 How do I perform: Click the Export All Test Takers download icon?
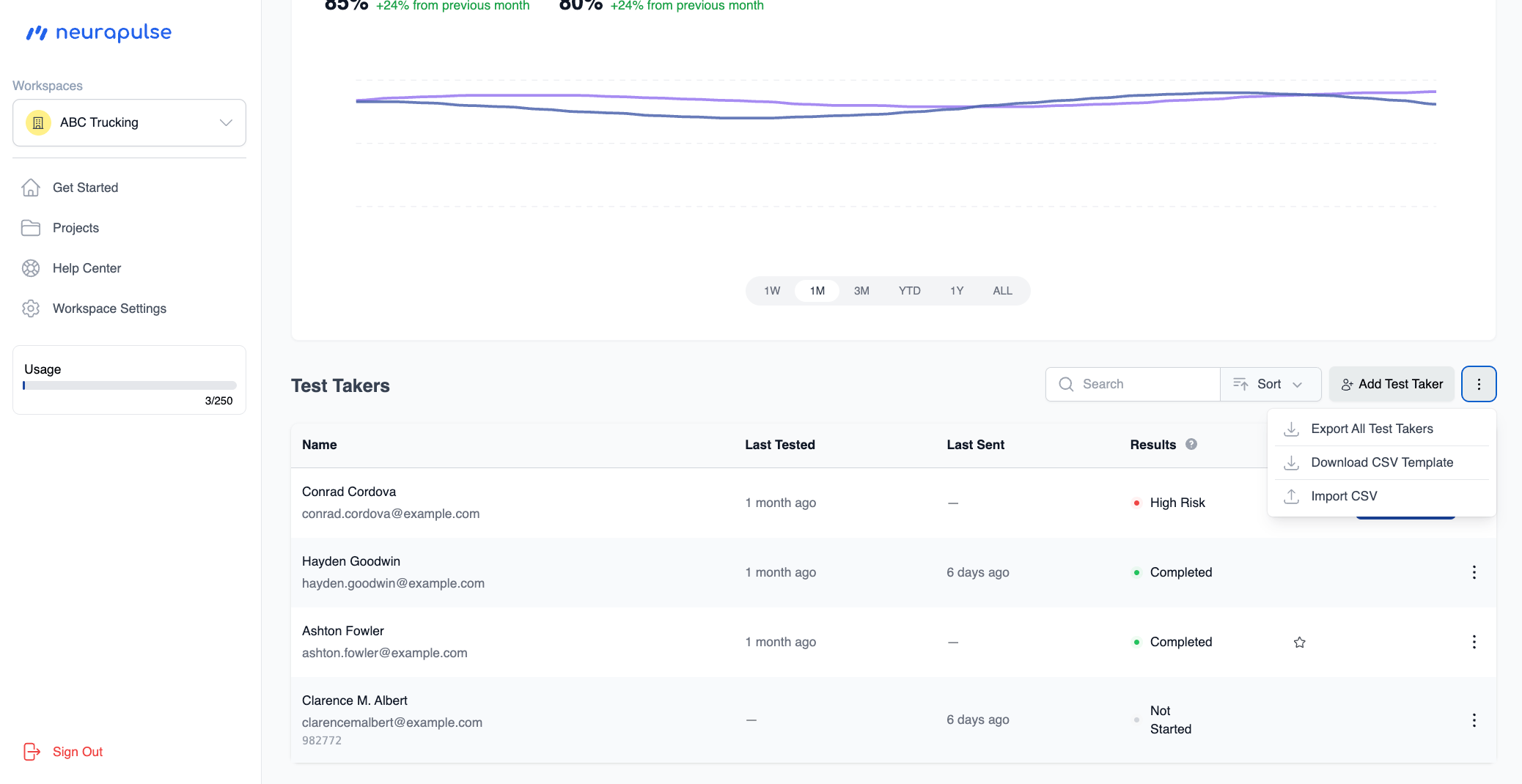coord(1292,429)
